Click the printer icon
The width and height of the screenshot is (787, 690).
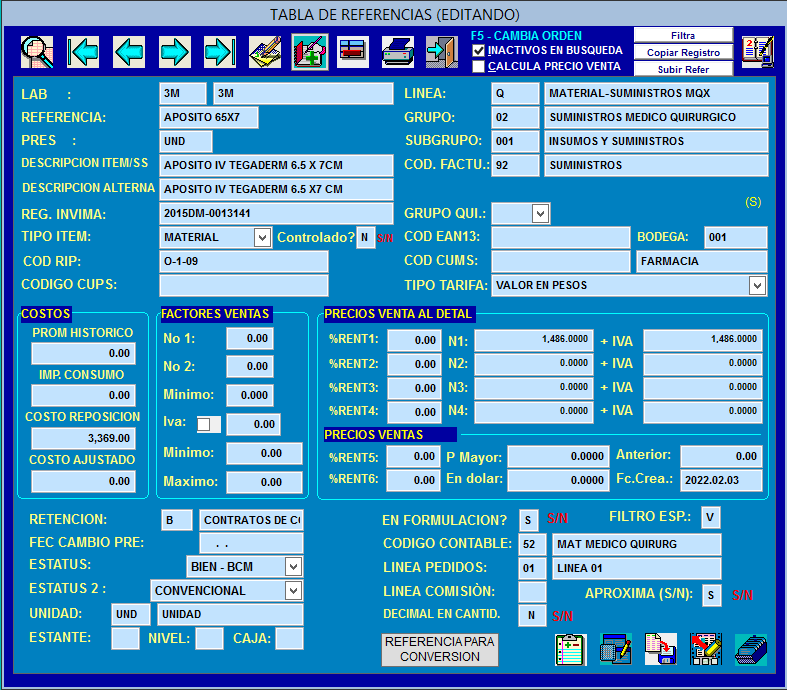pyautogui.click(x=398, y=52)
